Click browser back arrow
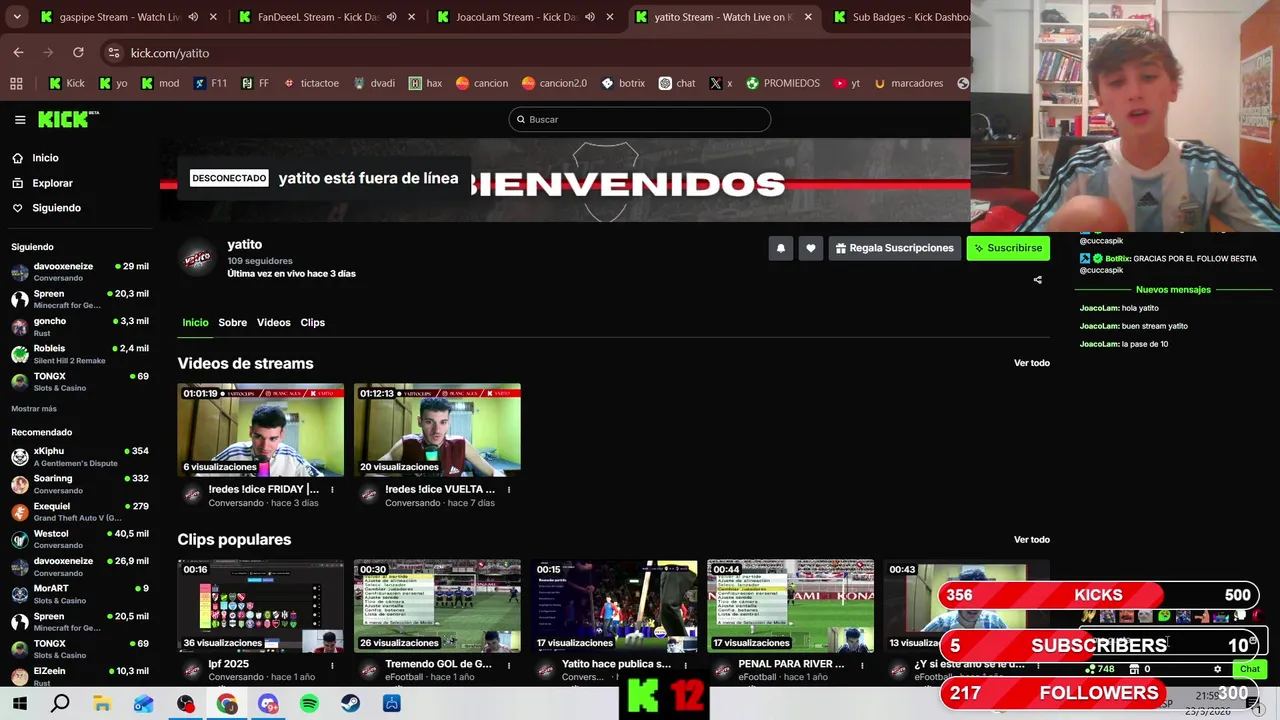1280x720 pixels. click(x=18, y=52)
